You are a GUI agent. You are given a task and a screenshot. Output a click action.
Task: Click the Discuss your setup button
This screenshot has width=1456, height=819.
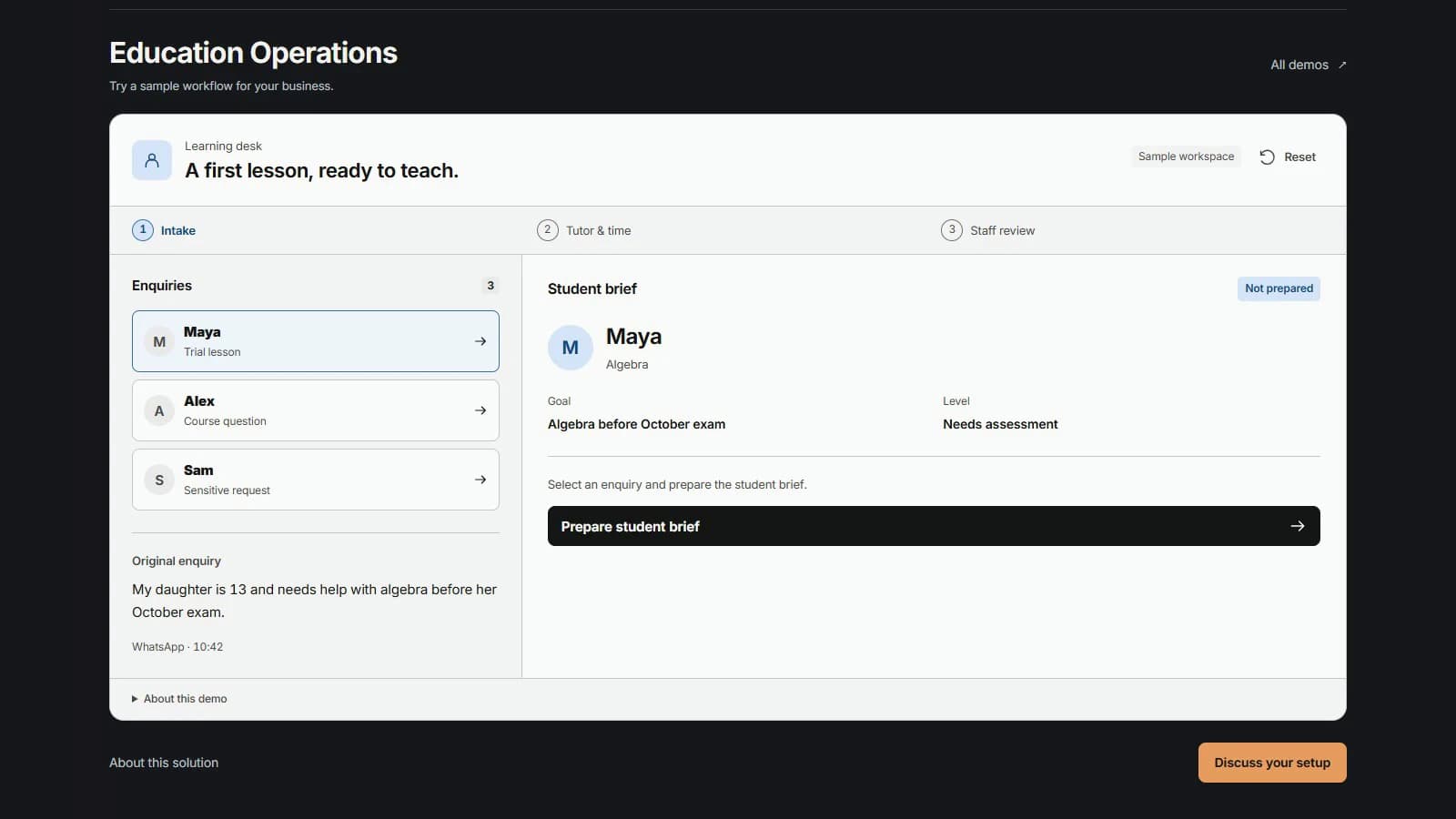click(x=1272, y=763)
